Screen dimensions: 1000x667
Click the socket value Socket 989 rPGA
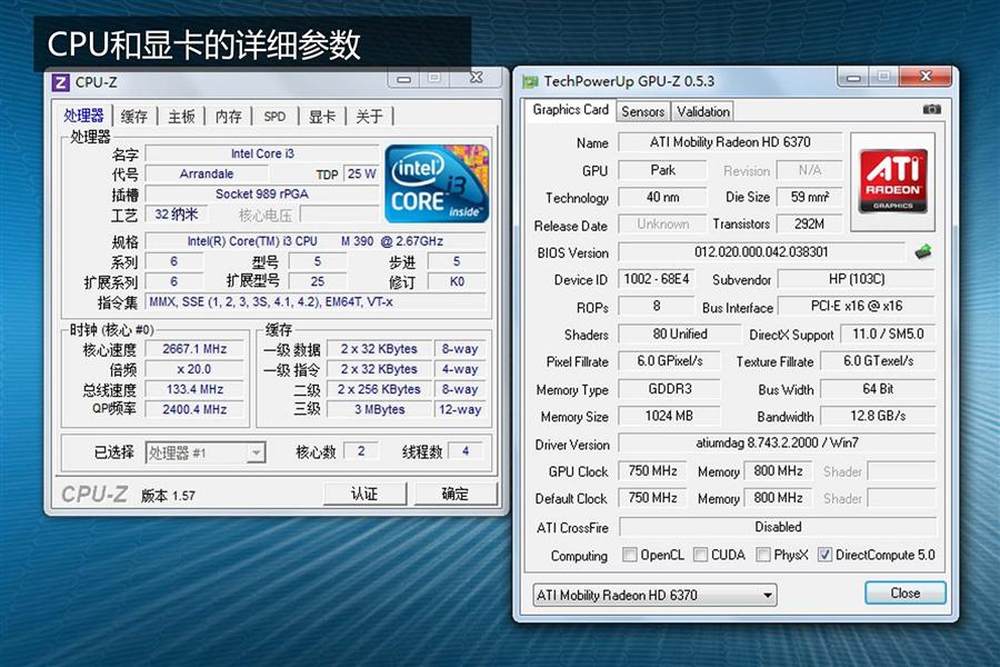click(x=262, y=194)
